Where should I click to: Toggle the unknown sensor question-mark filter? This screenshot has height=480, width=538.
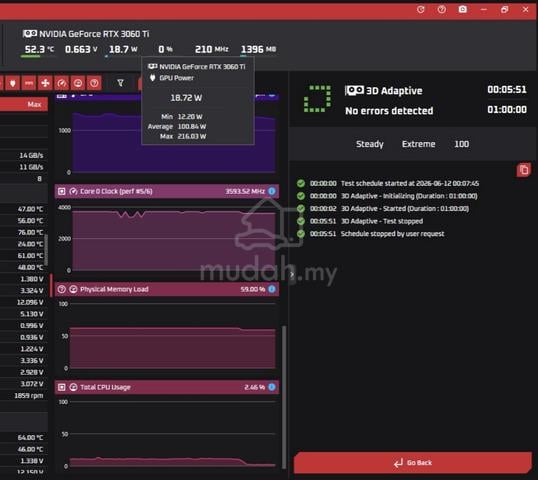(x=94, y=83)
